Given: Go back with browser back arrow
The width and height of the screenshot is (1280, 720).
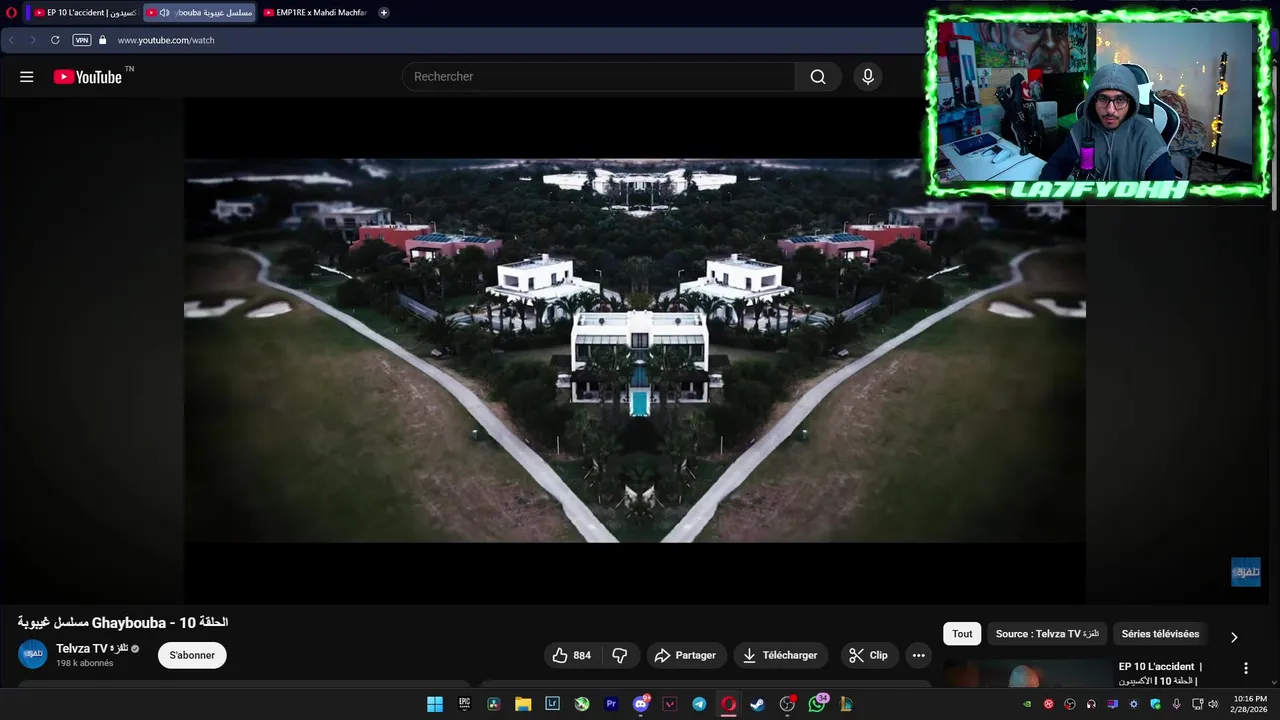Looking at the screenshot, I should pyautogui.click(x=12, y=40).
